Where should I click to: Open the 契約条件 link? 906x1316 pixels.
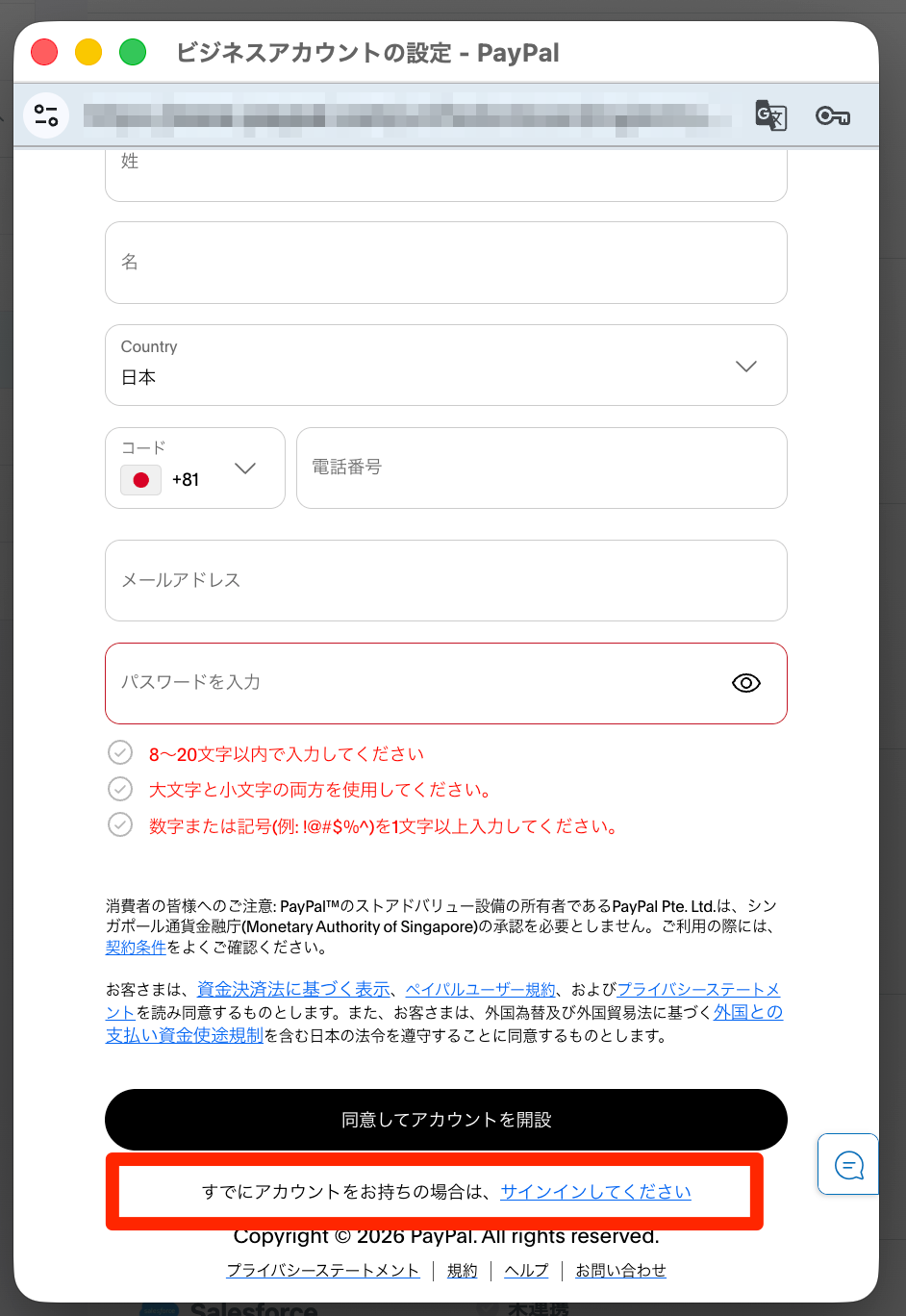[x=136, y=948]
